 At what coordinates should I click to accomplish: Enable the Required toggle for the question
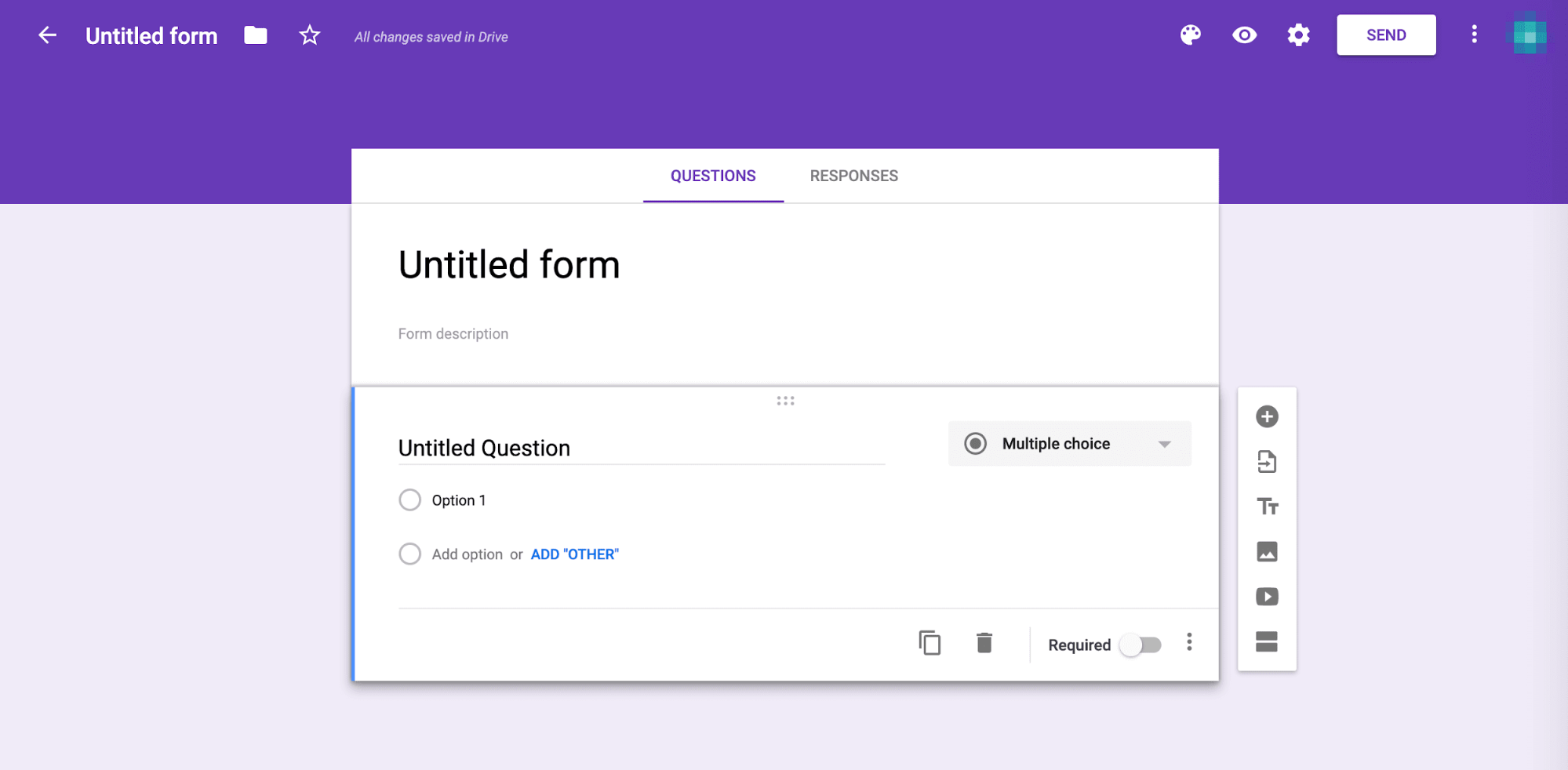(1140, 645)
